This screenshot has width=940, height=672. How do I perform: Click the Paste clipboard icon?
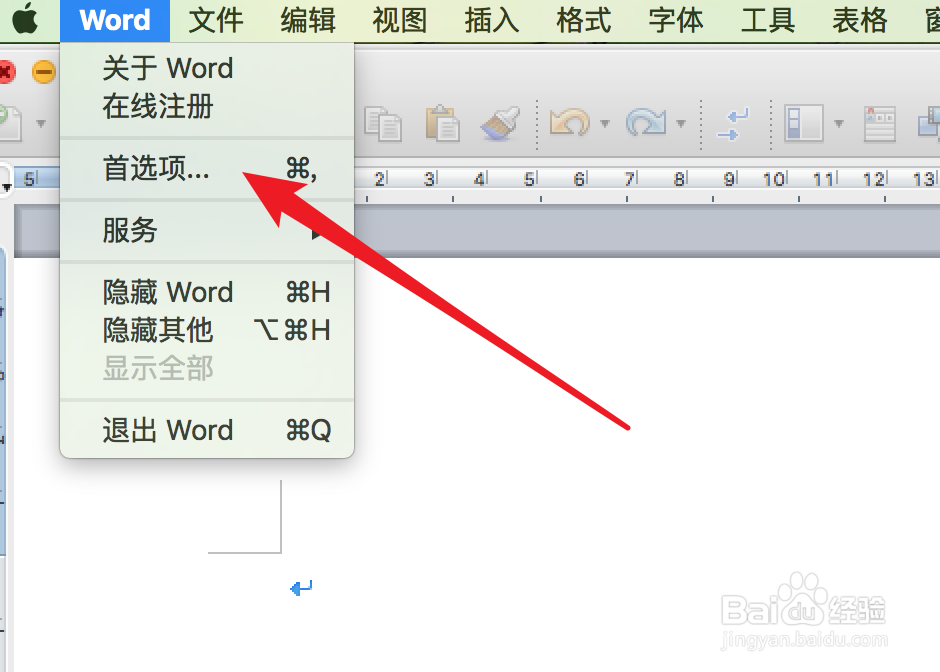[442, 123]
